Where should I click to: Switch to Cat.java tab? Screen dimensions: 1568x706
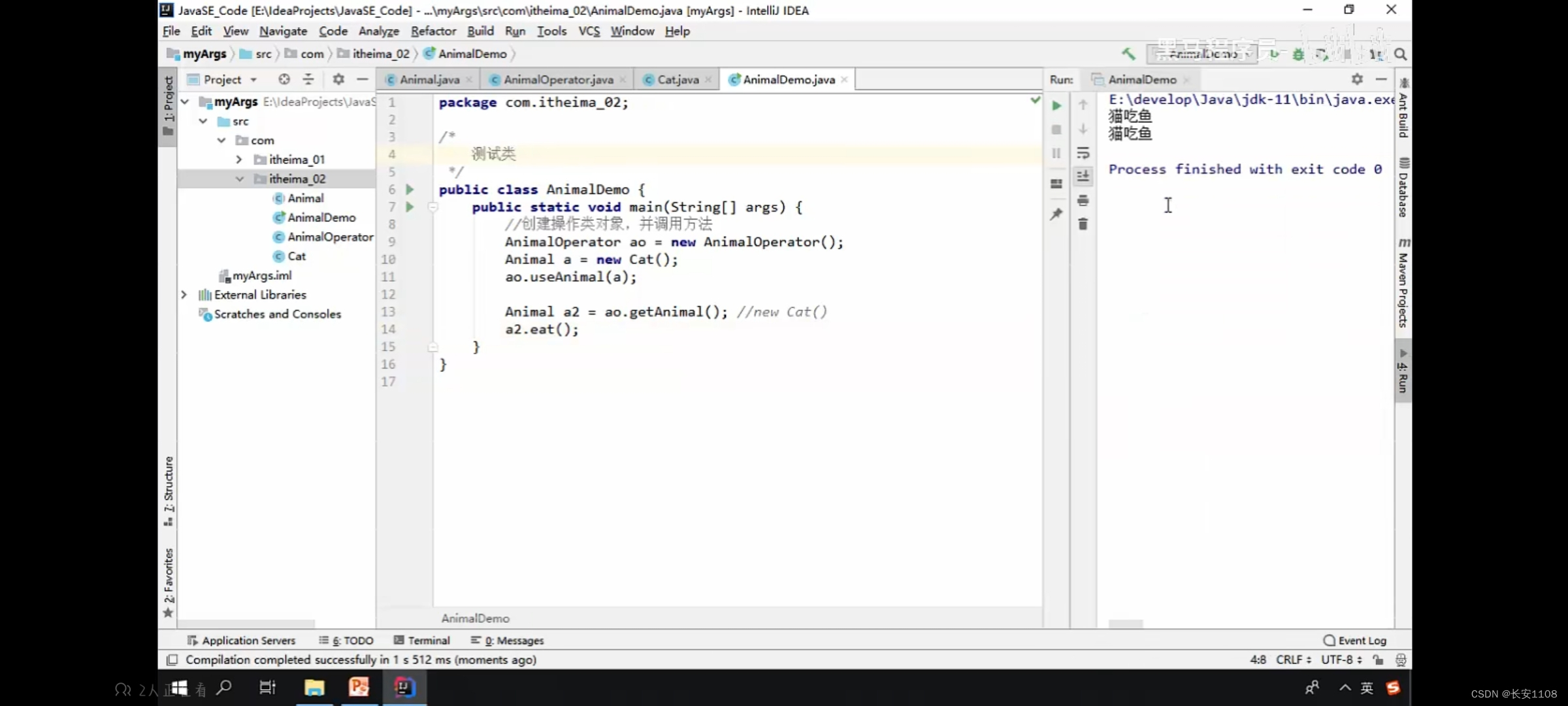(678, 79)
